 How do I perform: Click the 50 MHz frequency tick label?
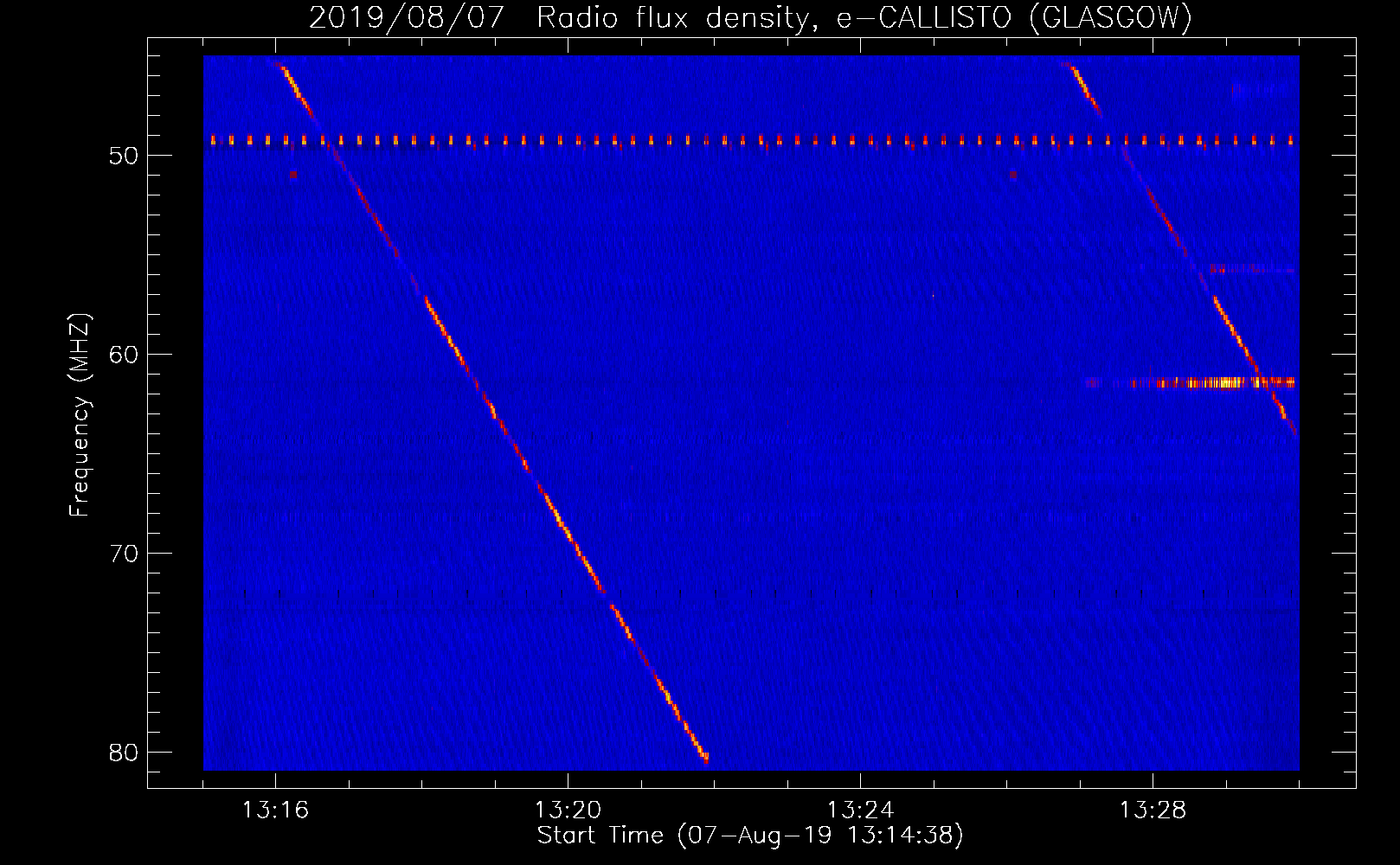tap(124, 156)
